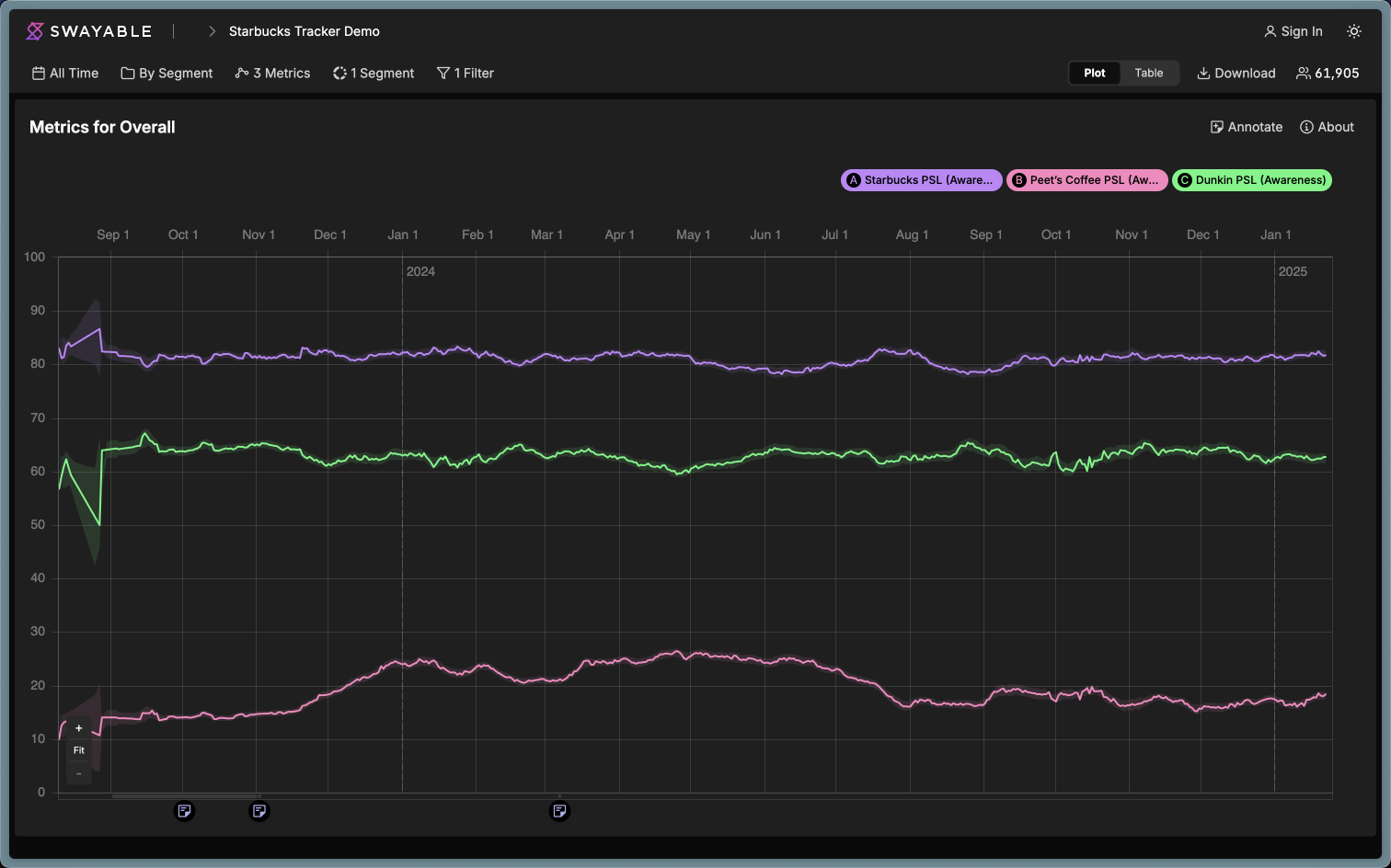
Task: Open the Annotate tool
Action: point(1246,127)
